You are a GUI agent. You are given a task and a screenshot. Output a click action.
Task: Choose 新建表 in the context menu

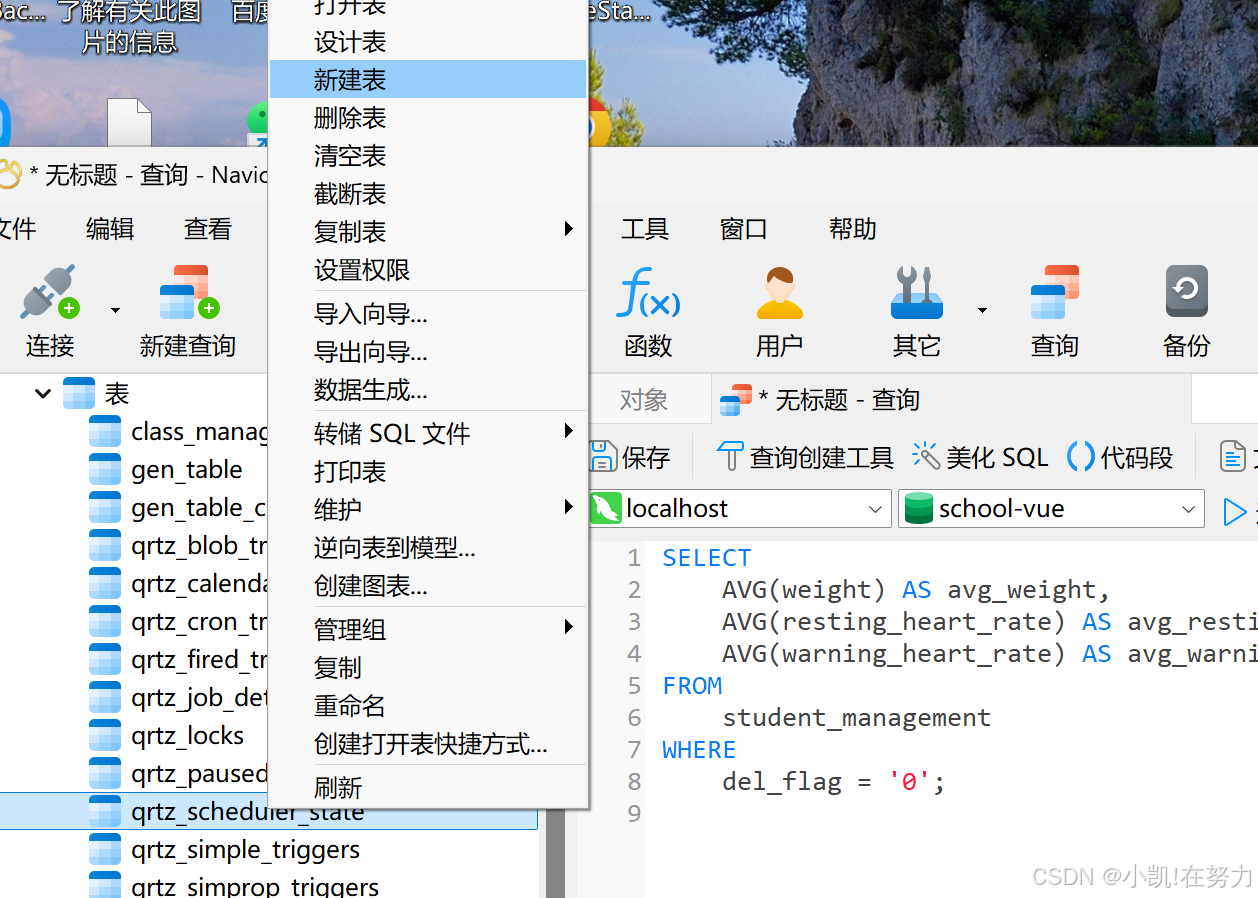tap(428, 79)
